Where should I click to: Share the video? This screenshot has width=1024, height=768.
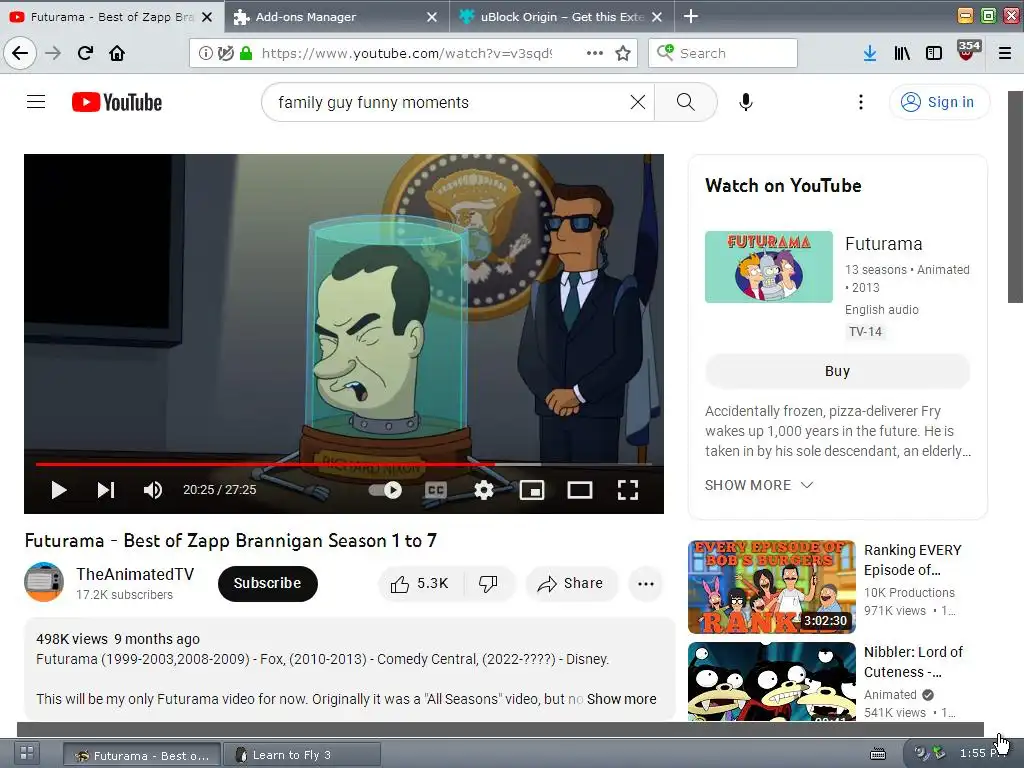click(x=571, y=583)
